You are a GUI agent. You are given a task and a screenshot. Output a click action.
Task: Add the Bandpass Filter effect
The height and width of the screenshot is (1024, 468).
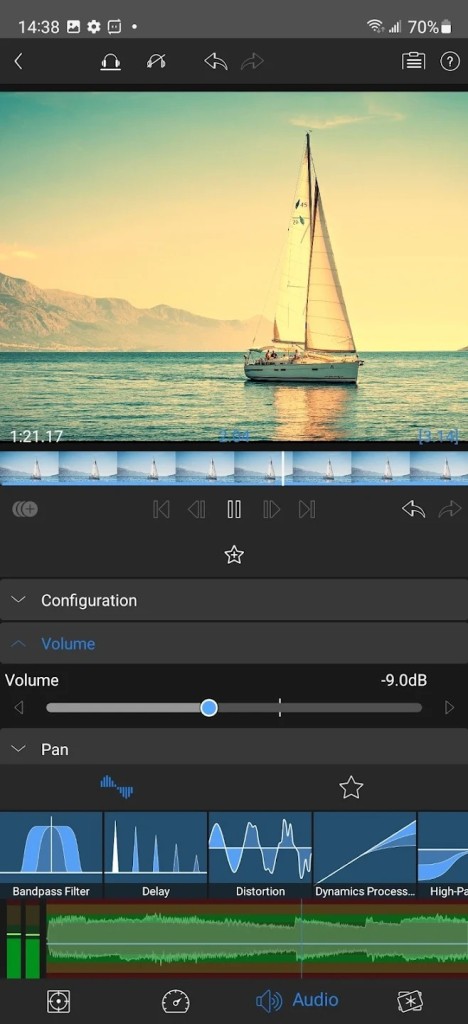pos(51,855)
